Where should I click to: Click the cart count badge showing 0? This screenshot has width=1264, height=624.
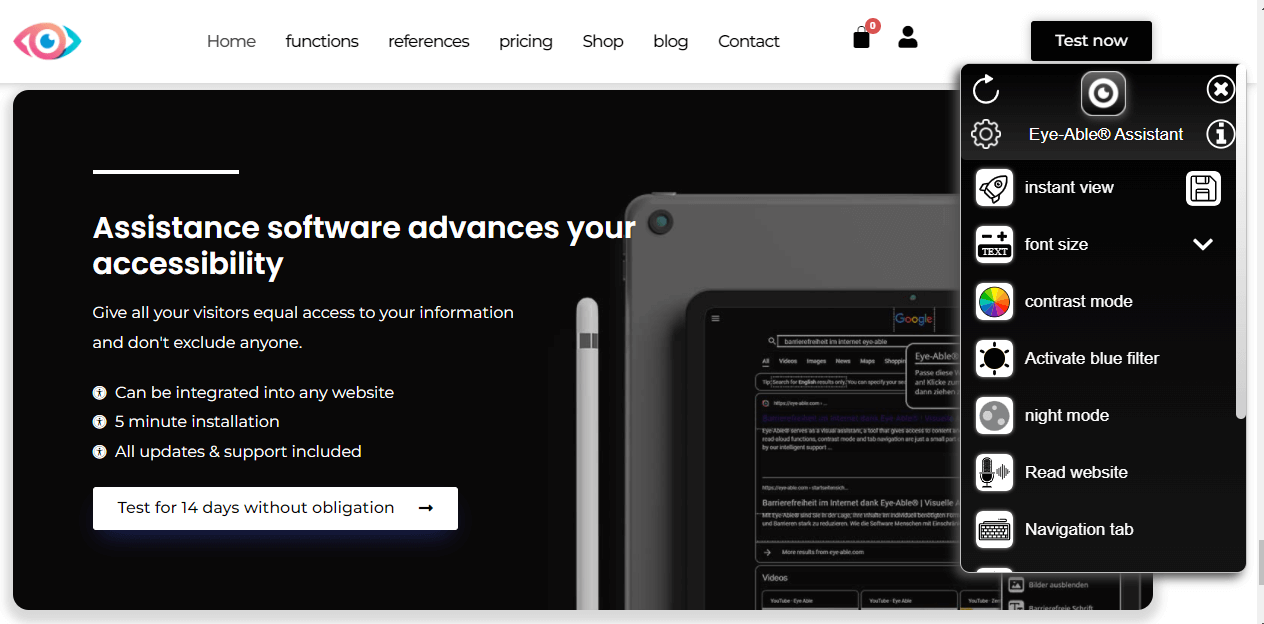(873, 26)
